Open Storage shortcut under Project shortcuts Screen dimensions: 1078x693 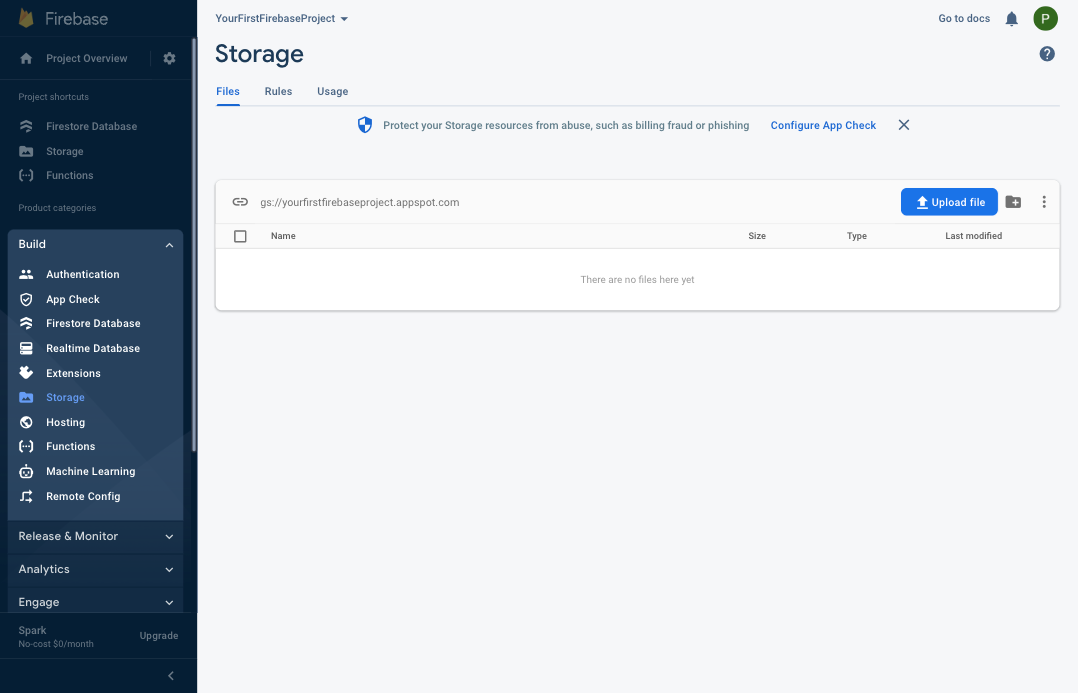click(x=65, y=151)
